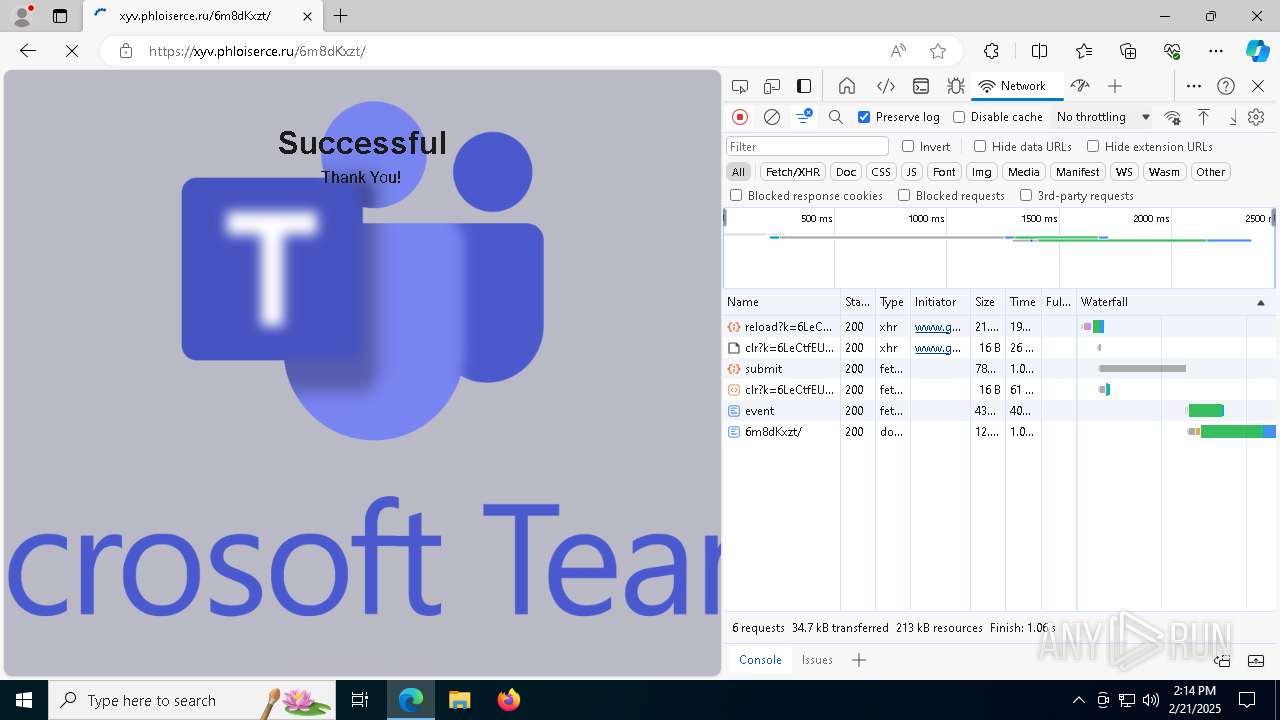Click the browser address bar URL
This screenshot has height=720, width=1280.
[257, 51]
